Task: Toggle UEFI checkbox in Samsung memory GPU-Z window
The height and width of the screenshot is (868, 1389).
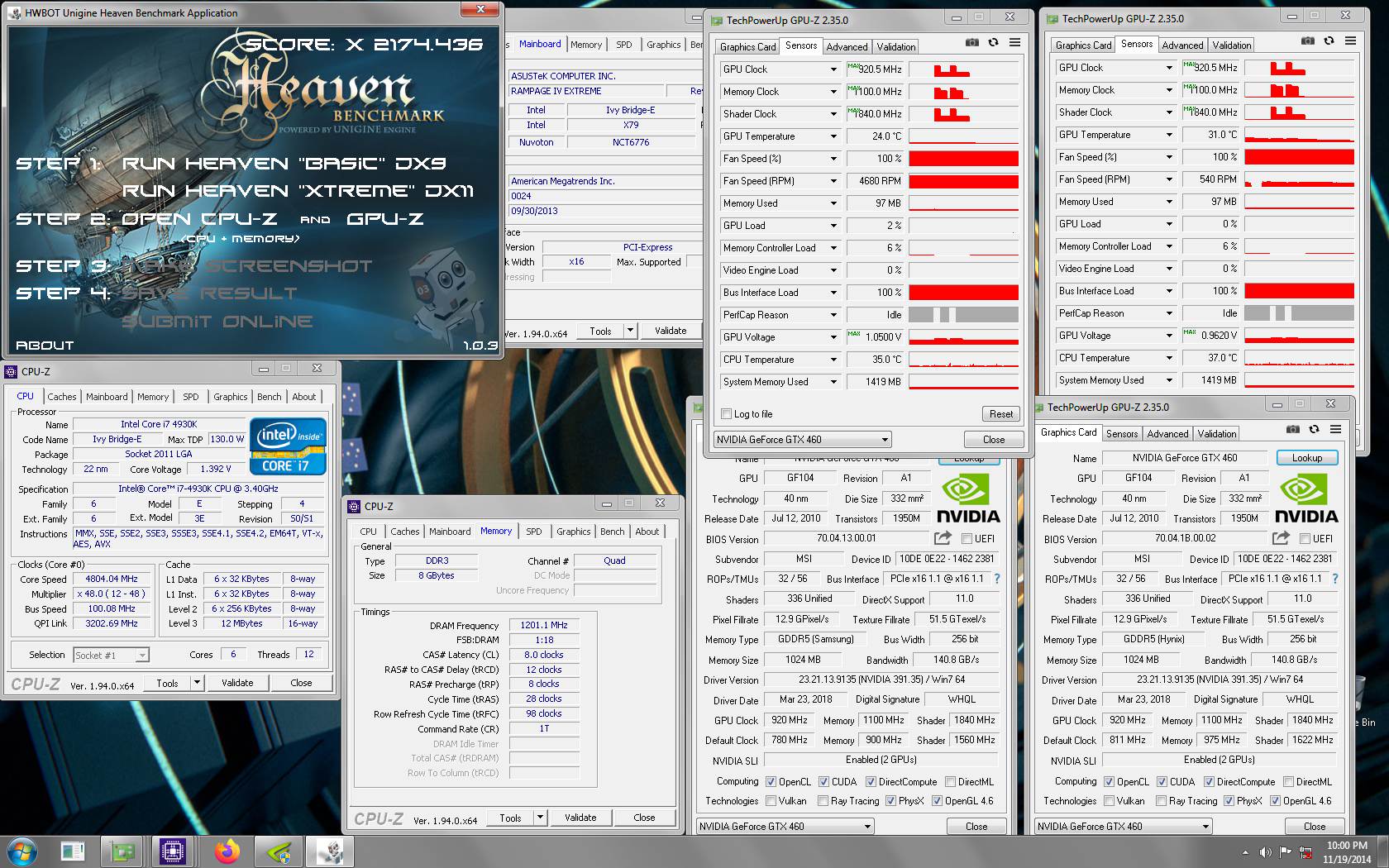Action: [967, 539]
